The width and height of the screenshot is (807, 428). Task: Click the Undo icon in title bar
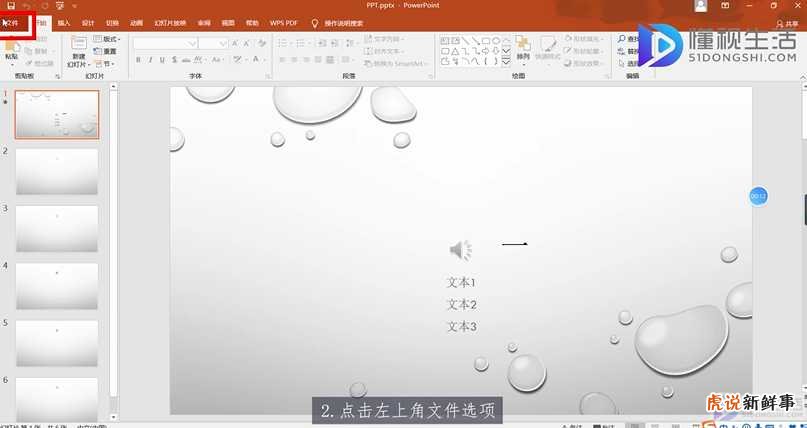click(x=27, y=6)
